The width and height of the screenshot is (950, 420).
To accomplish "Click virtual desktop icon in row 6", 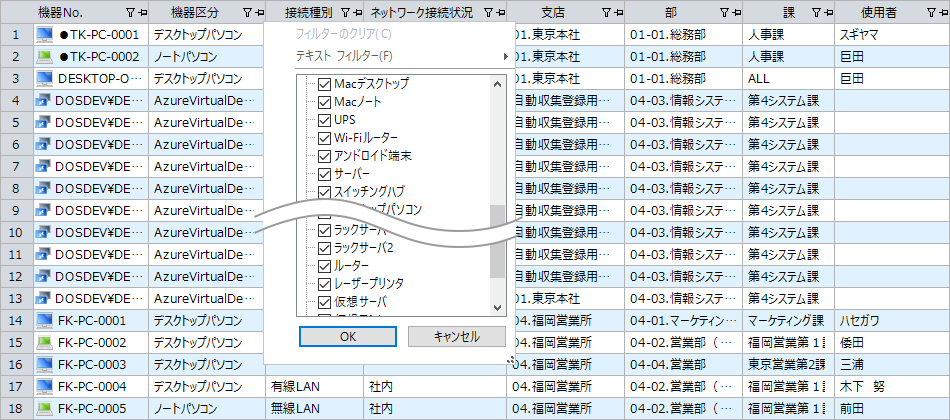I will coord(43,145).
